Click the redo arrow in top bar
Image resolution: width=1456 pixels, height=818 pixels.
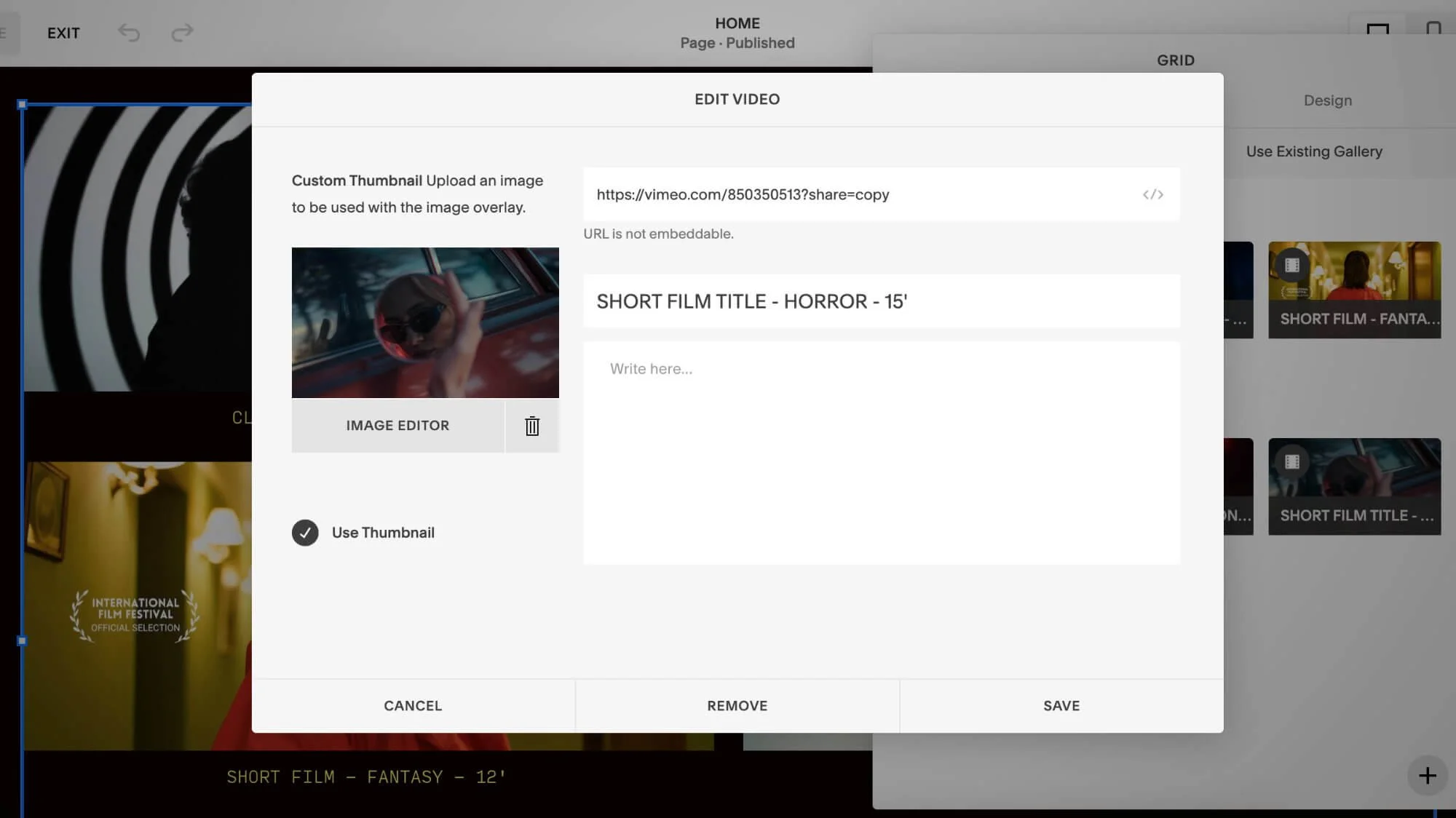pos(182,33)
